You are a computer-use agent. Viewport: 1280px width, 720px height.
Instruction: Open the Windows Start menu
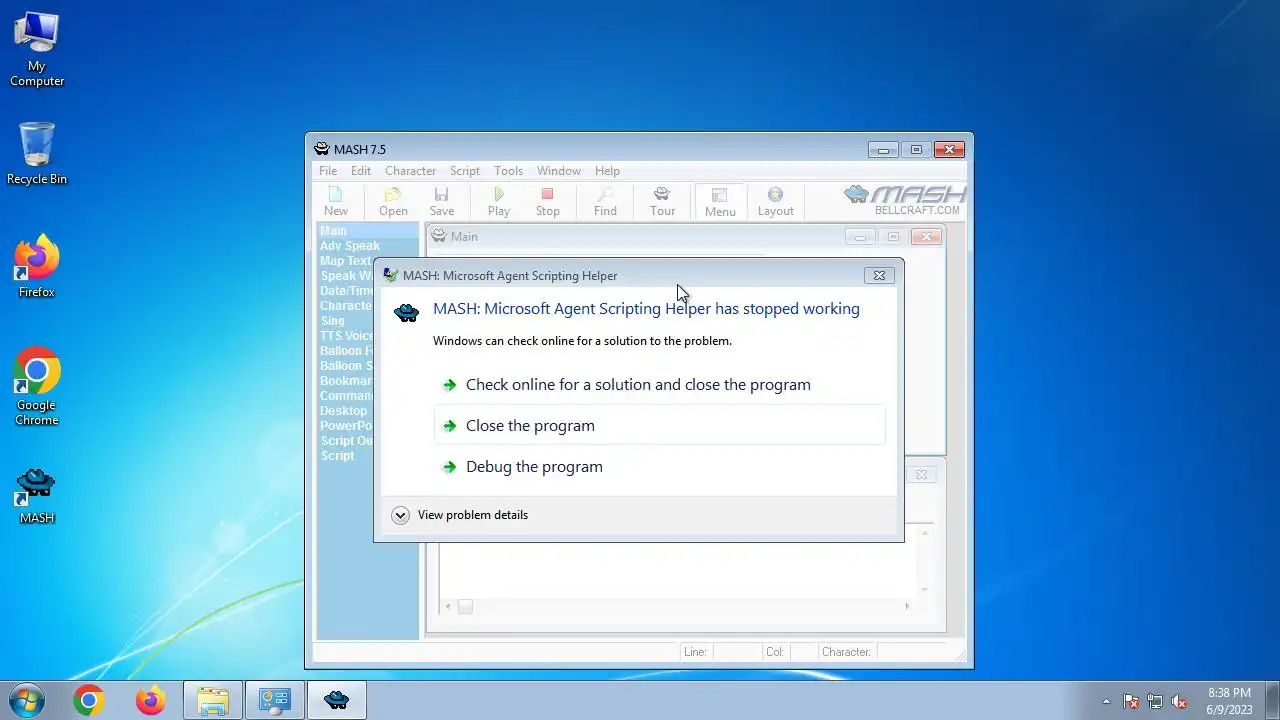click(x=25, y=700)
